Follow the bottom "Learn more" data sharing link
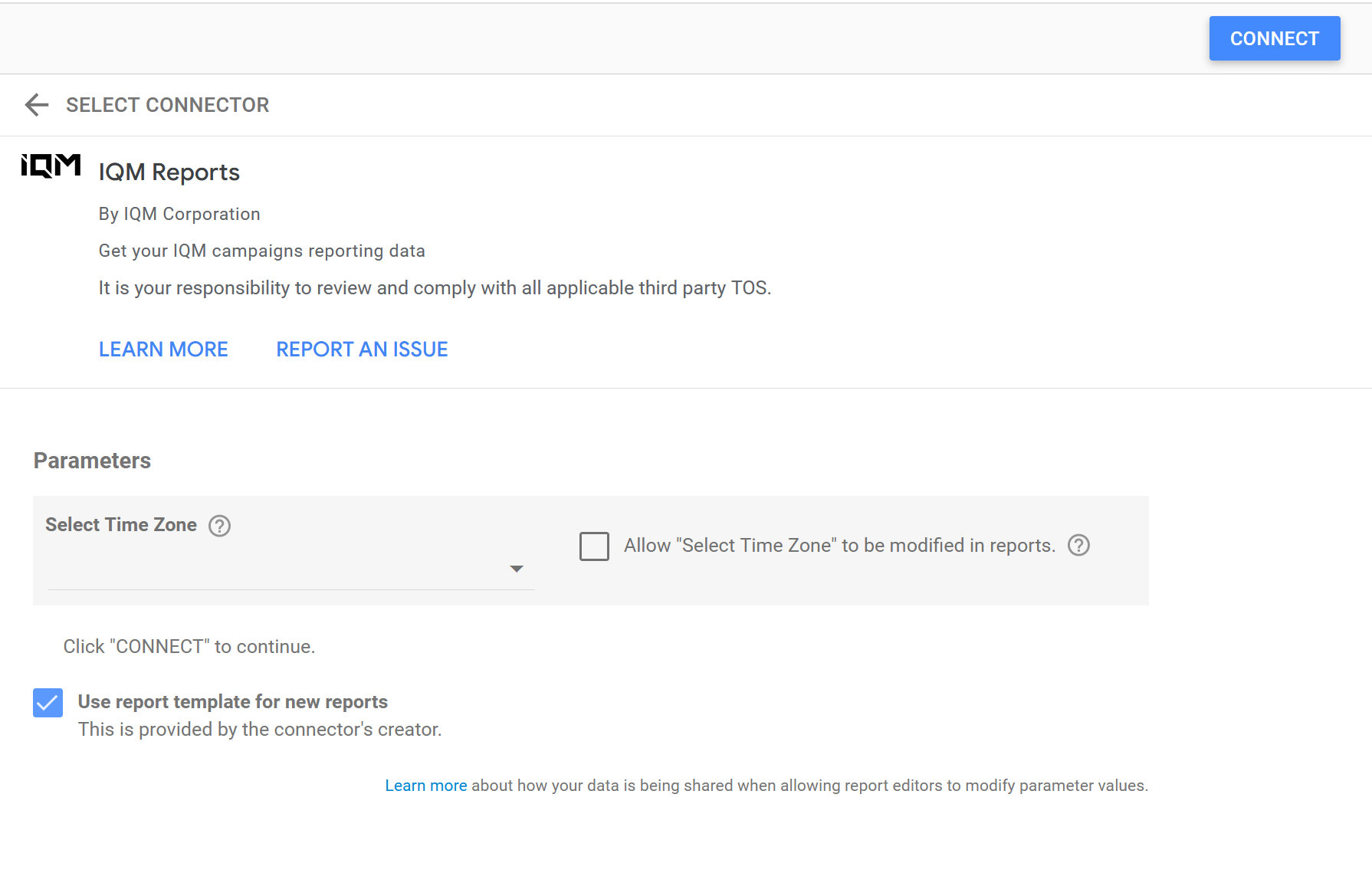This screenshot has height=886, width=1372. (425, 786)
